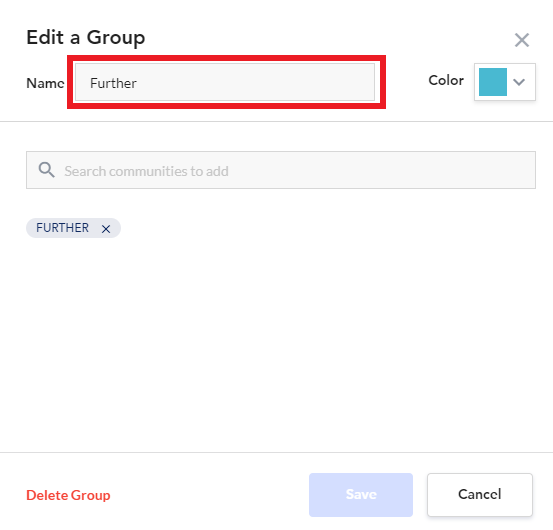
Task: Click the Edit a Group heading
Action: 86,37
